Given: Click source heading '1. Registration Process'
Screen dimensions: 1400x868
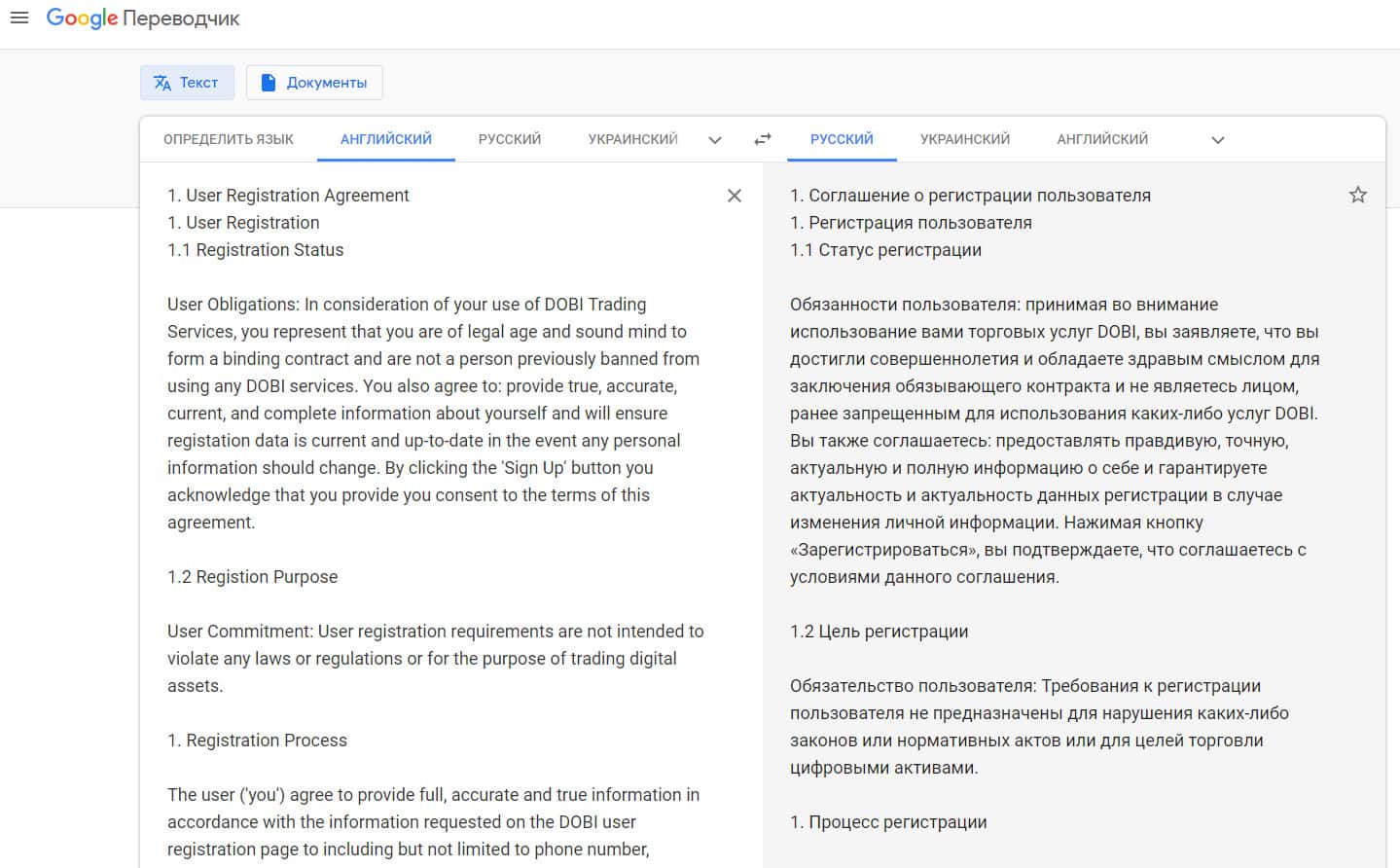Looking at the screenshot, I should (257, 741).
